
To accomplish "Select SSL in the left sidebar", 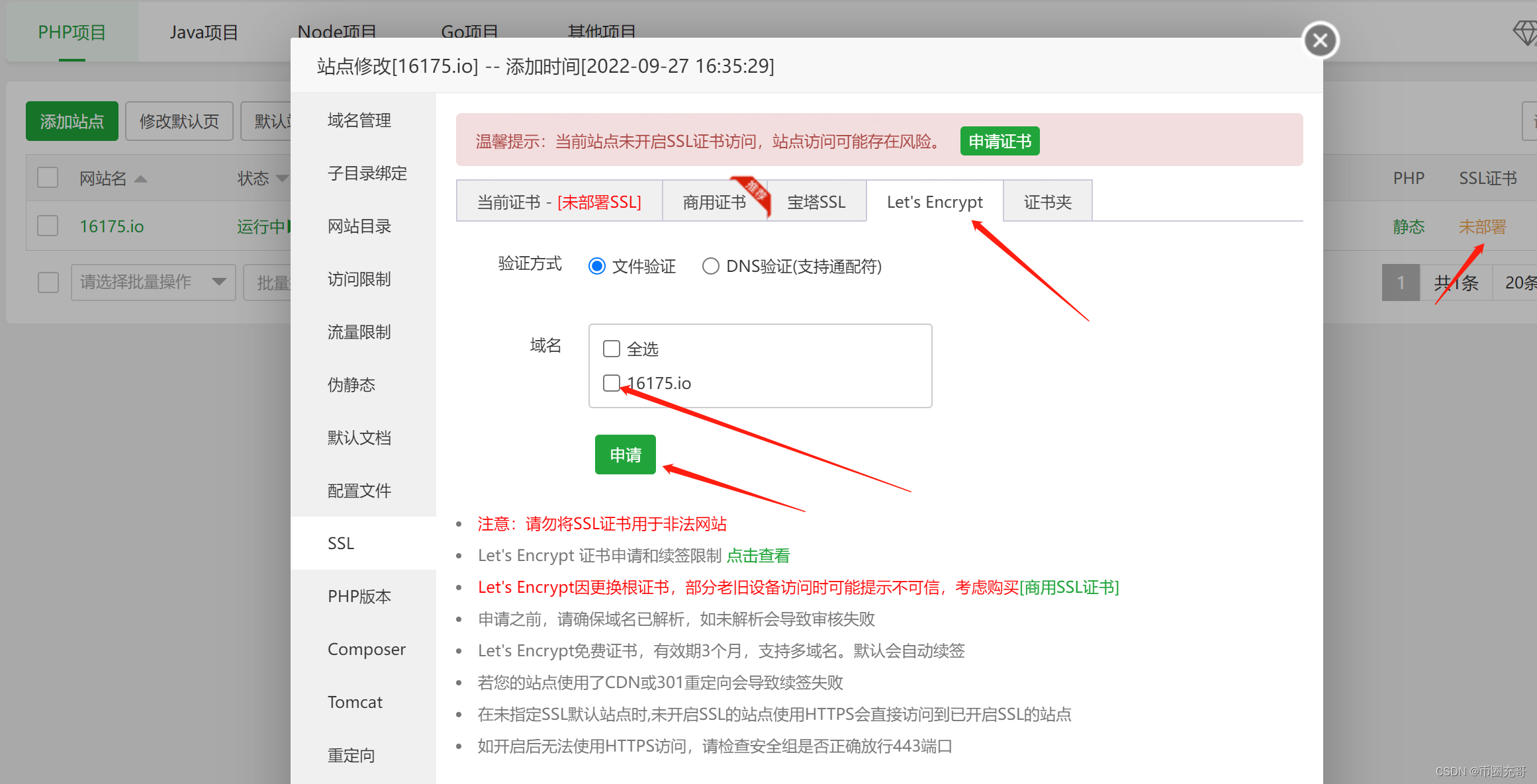I will (341, 543).
